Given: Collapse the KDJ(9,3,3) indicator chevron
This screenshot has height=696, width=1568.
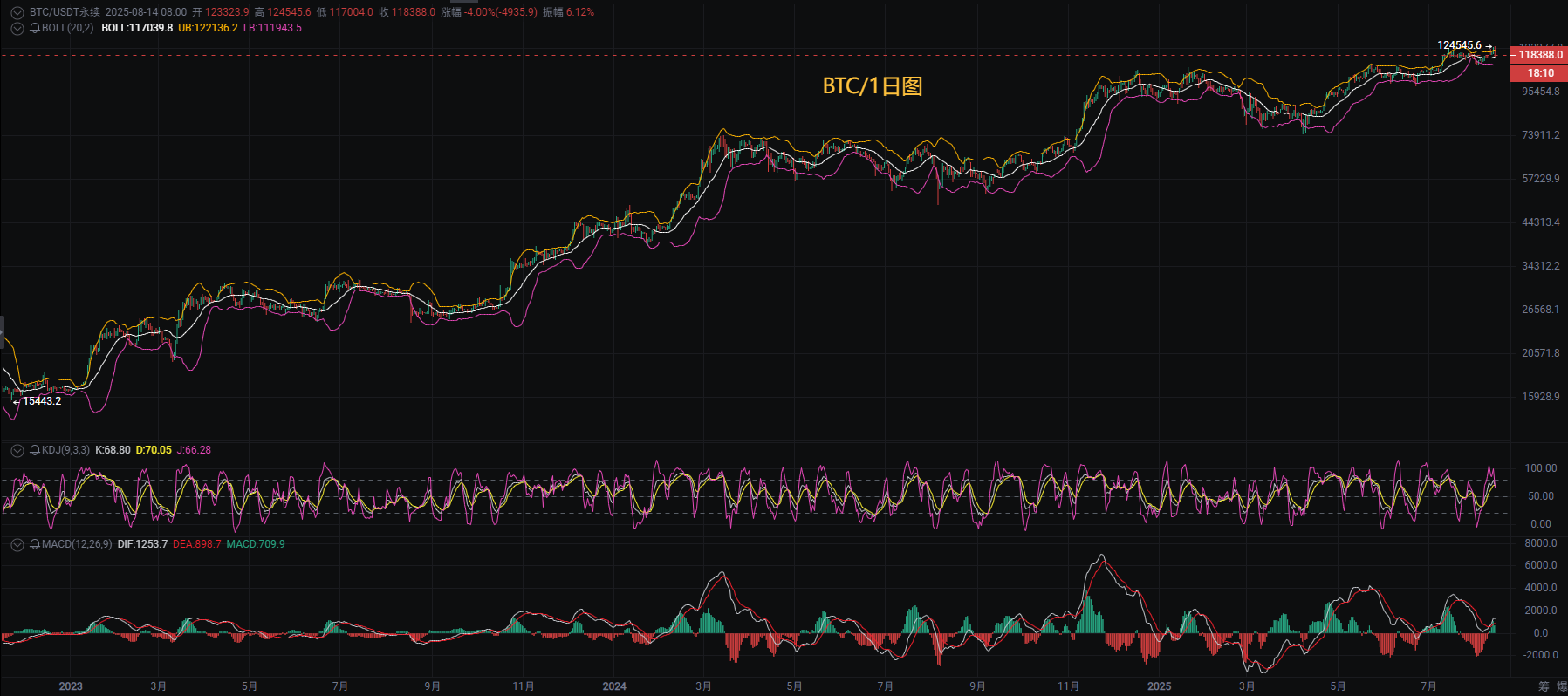Looking at the screenshot, I should click(17, 451).
